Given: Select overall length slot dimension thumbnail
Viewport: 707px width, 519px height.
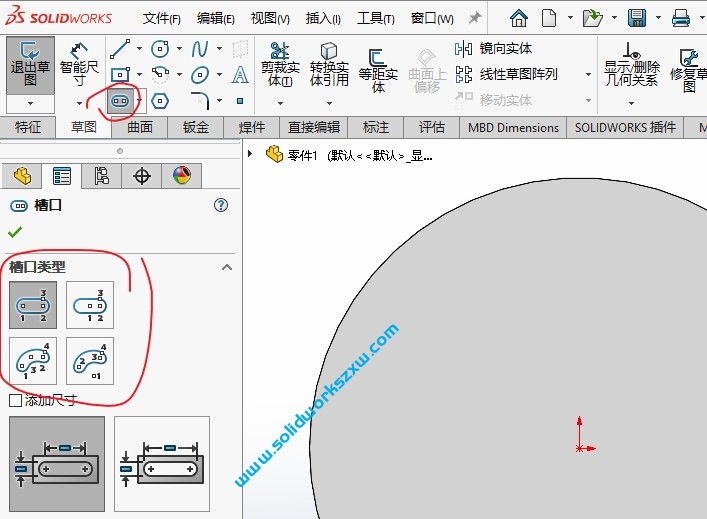Looking at the screenshot, I should click(162, 465).
